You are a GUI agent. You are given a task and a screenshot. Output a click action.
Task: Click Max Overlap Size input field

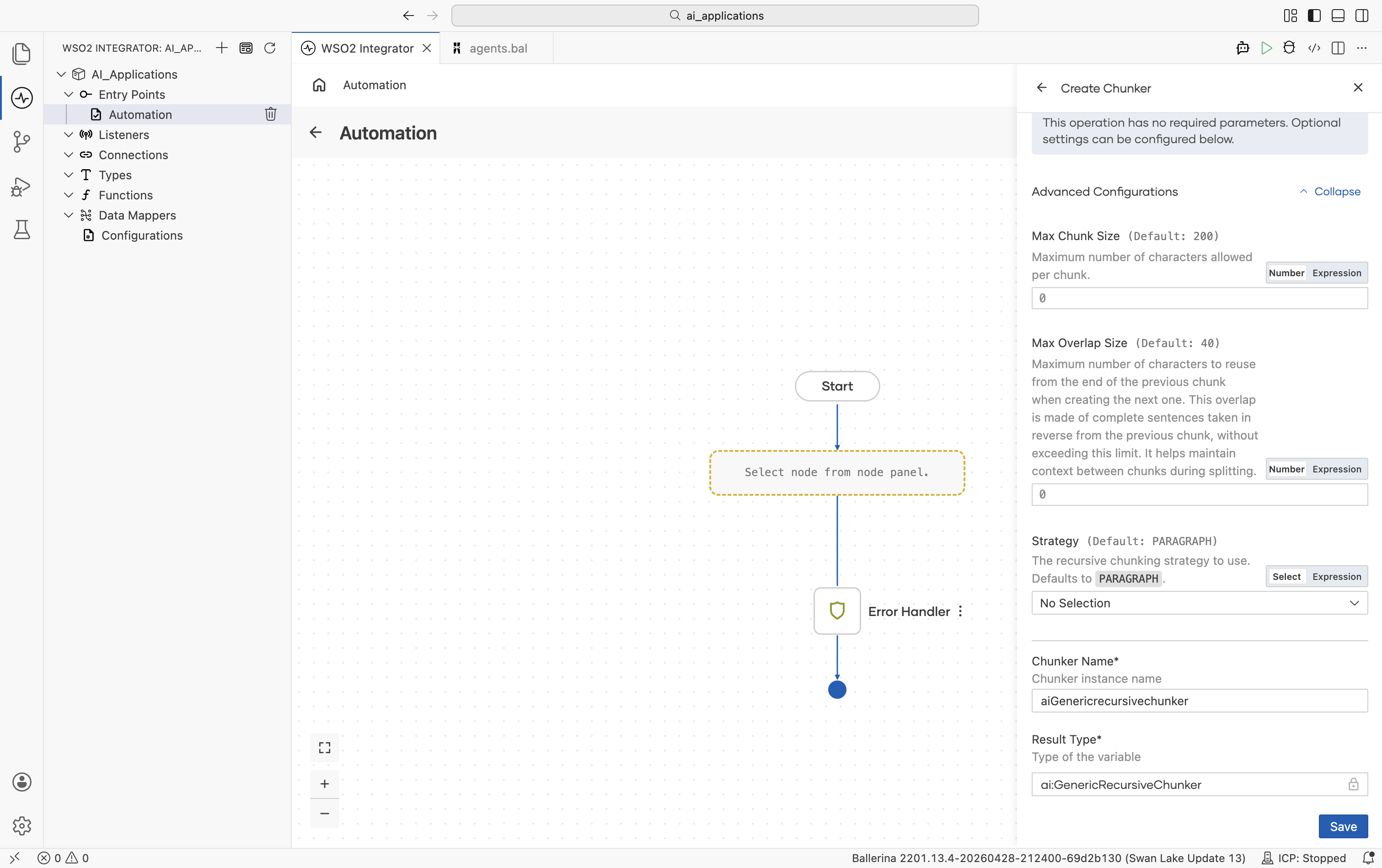(1200, 494)
